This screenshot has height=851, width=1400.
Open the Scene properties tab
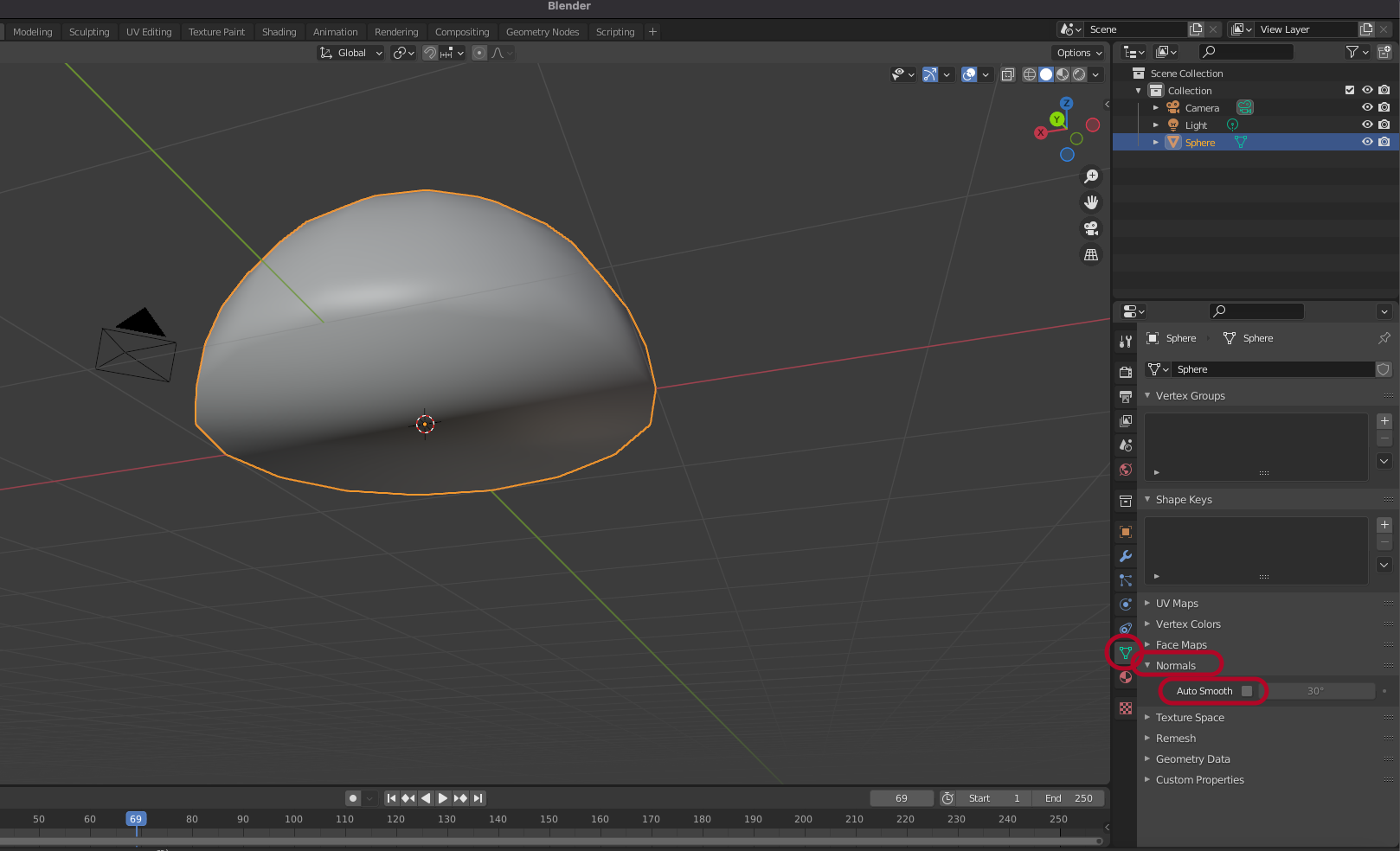[1126, 445]
